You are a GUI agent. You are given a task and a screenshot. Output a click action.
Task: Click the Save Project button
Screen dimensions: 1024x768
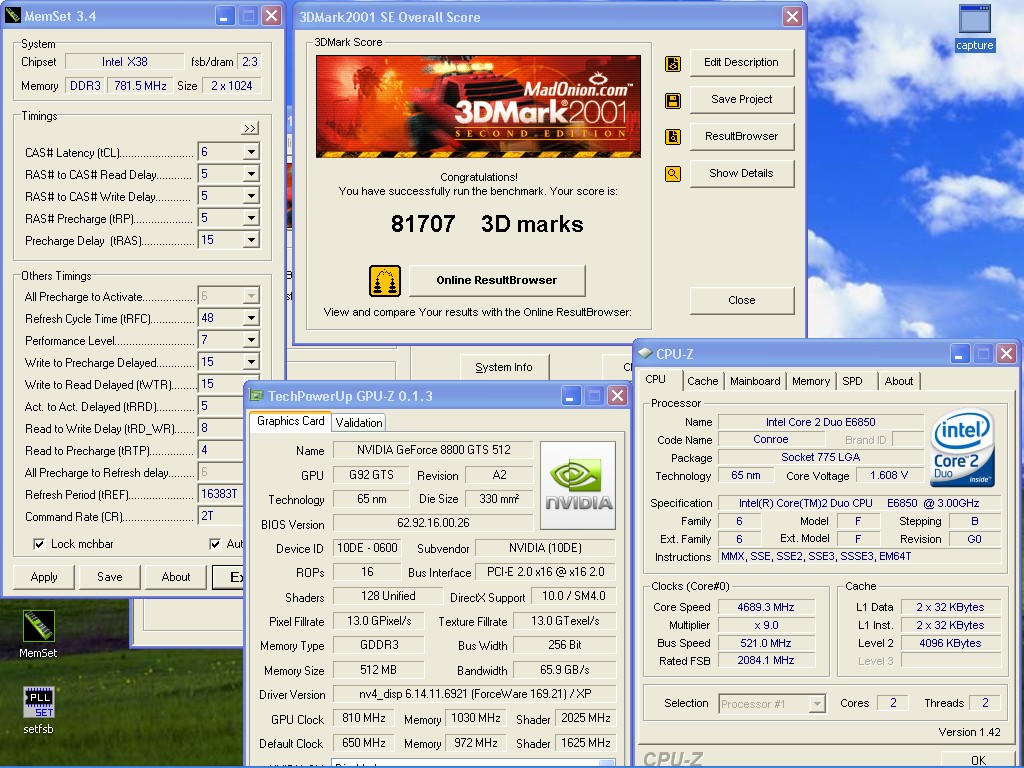pyautogui.click(x=742, y=99)
